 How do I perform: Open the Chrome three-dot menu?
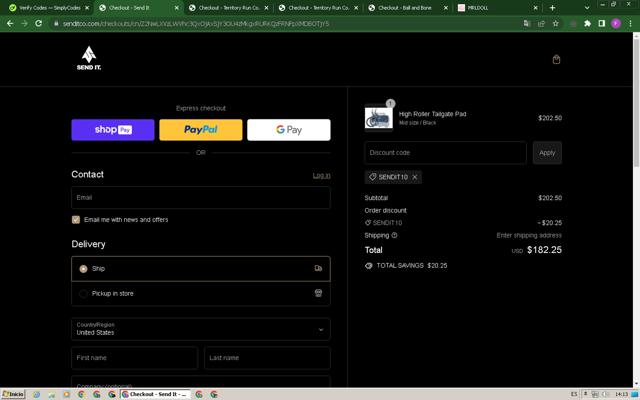(630, 24)
